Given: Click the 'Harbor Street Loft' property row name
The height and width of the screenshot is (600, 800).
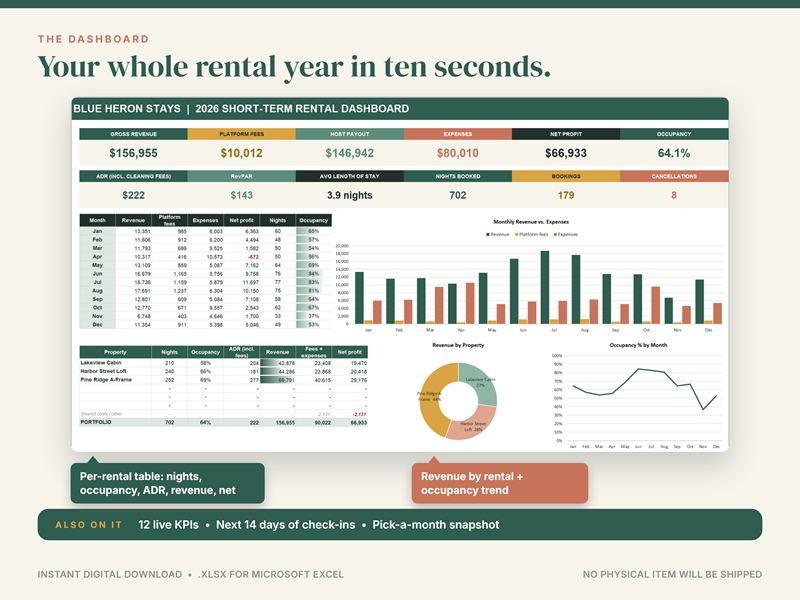Looking at the screenshot, I should point(104,371).
